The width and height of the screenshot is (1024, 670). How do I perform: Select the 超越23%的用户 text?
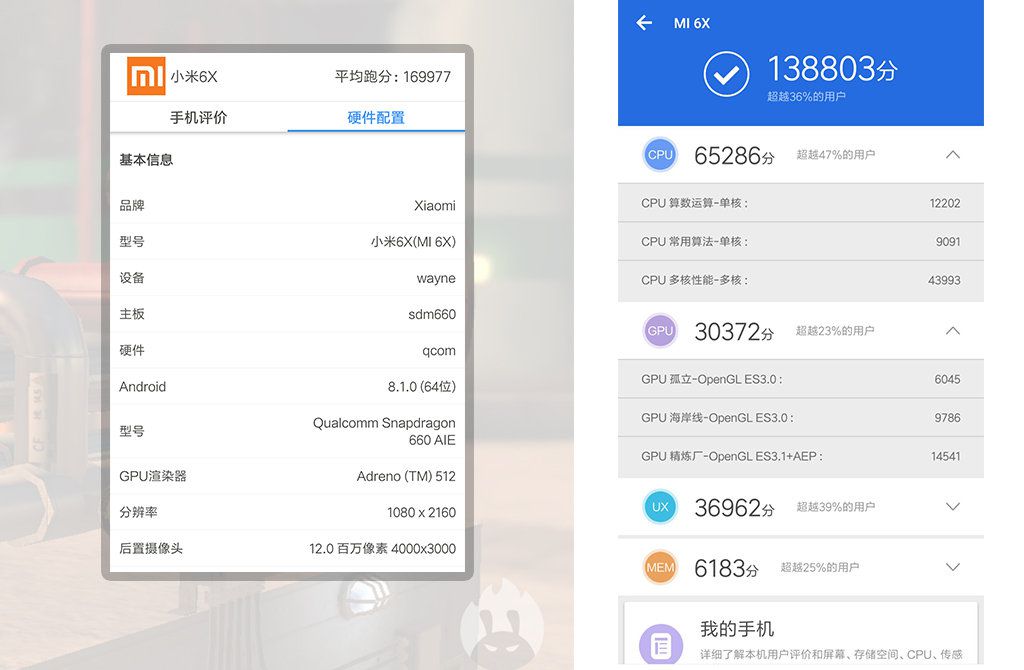(835, 331)
